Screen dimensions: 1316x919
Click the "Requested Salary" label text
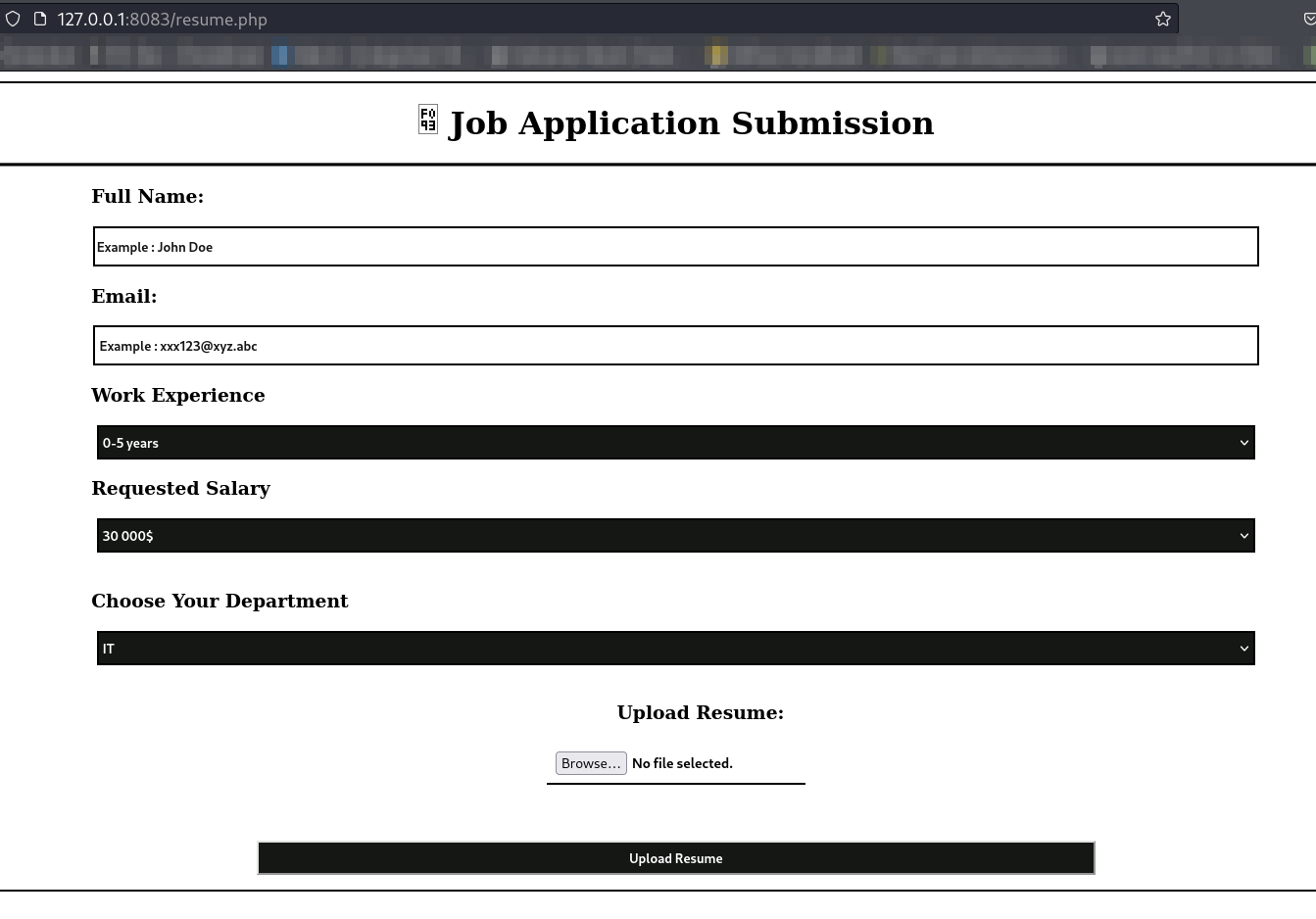pyautogui.click(x=181, y=489)
